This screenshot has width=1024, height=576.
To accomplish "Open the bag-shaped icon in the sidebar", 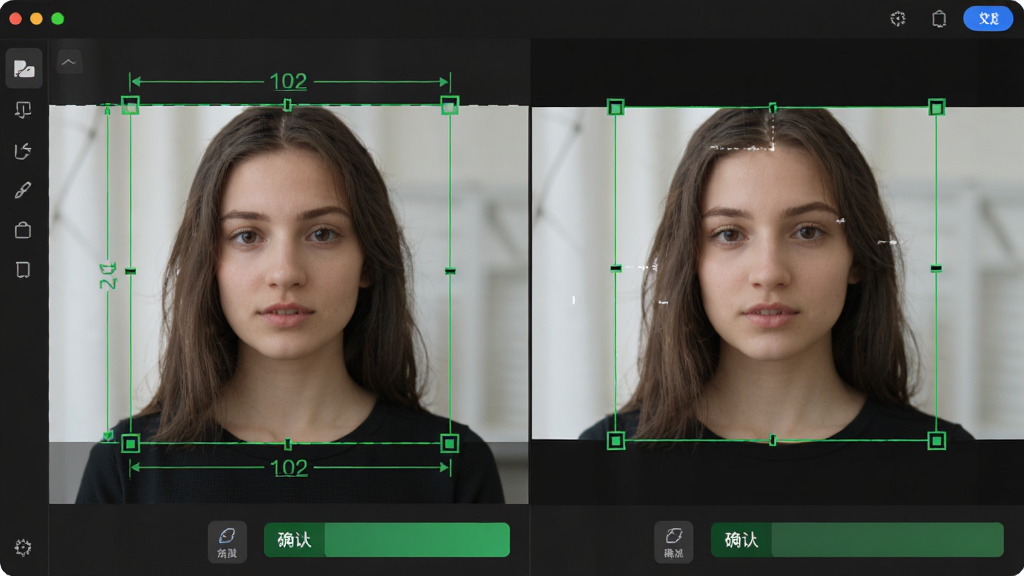I will [x=23, y=230].
